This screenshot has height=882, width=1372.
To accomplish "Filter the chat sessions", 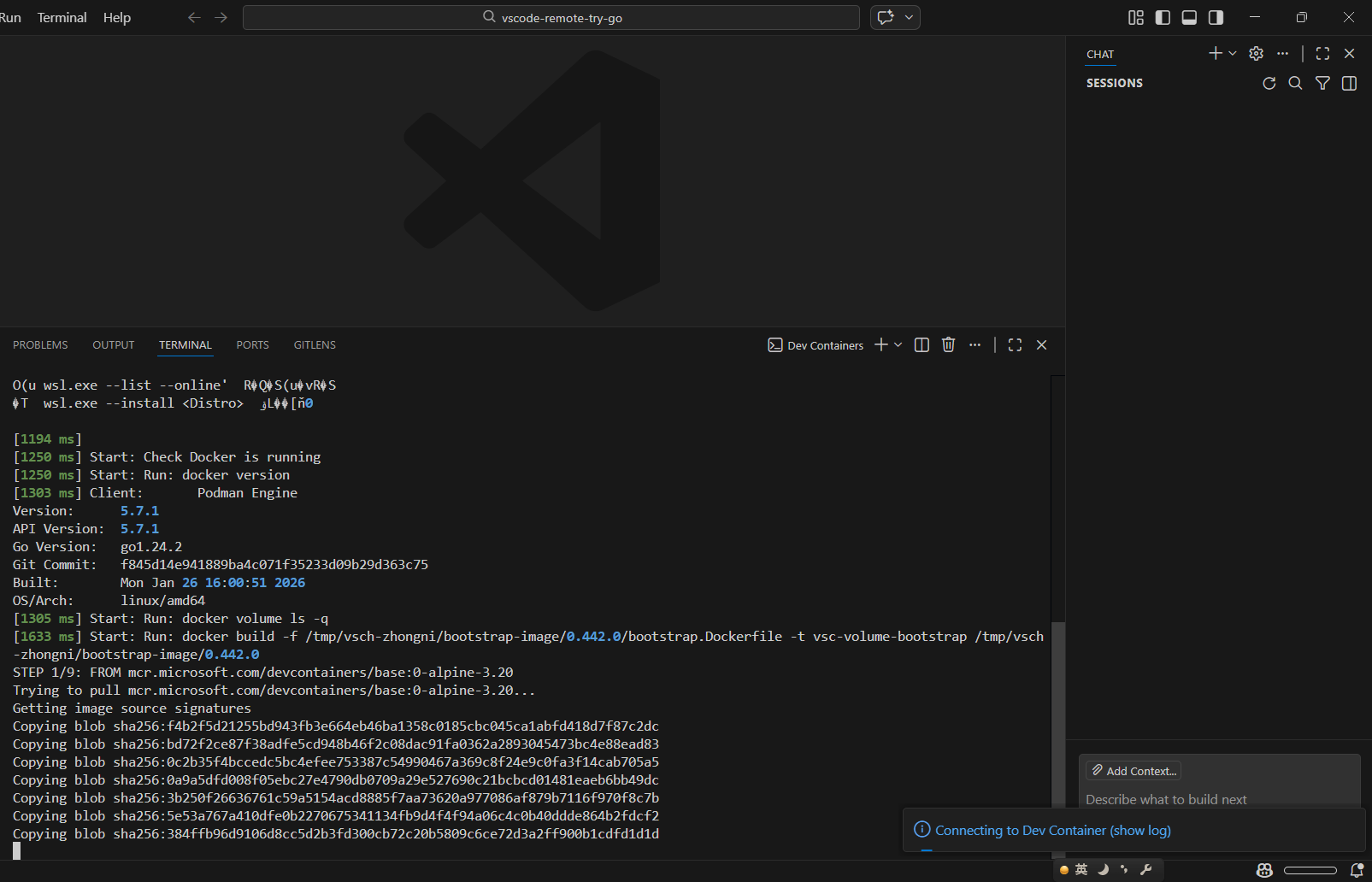I will (1322, 83).
